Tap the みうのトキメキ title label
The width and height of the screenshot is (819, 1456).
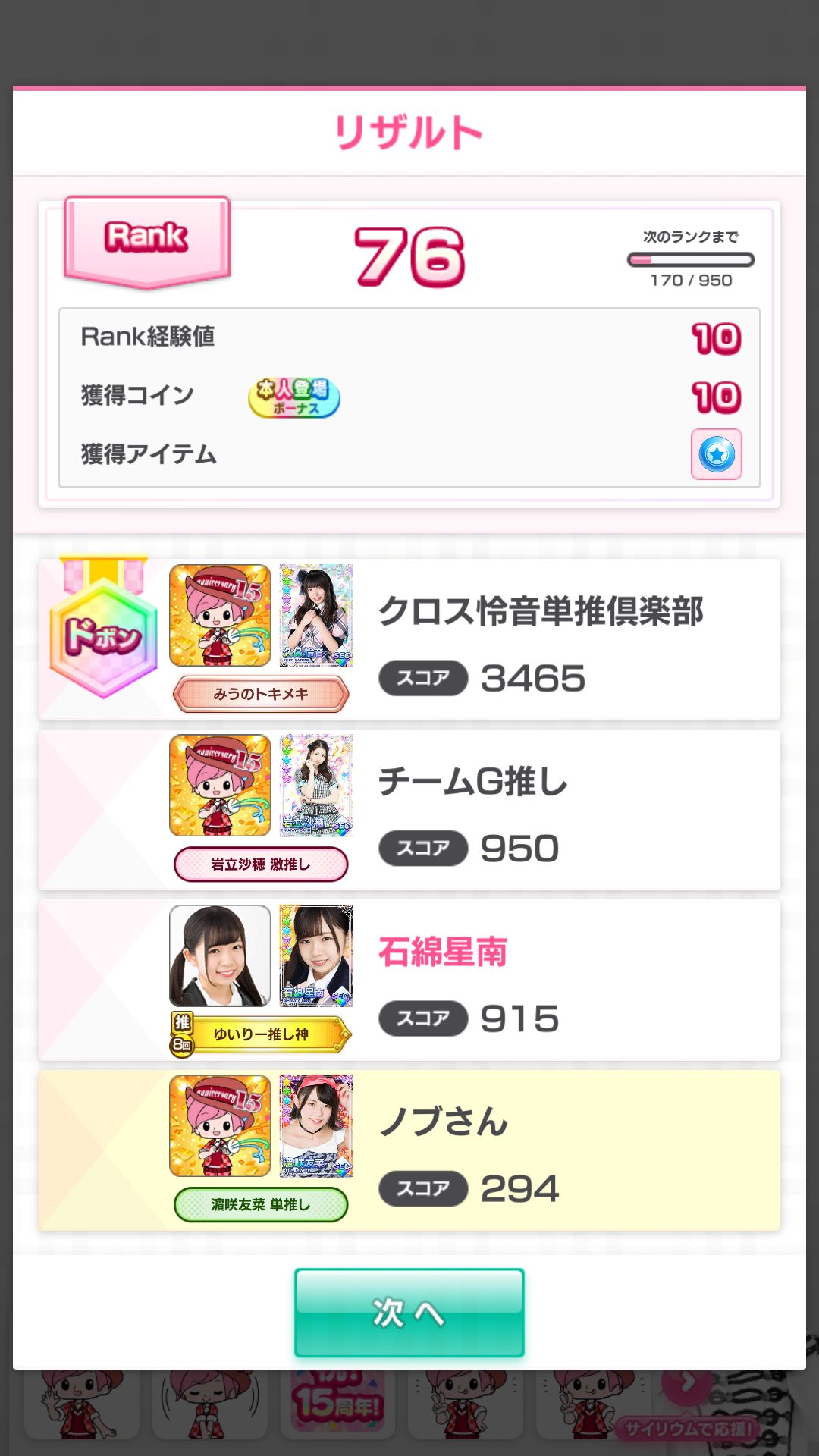click(261, 694)
